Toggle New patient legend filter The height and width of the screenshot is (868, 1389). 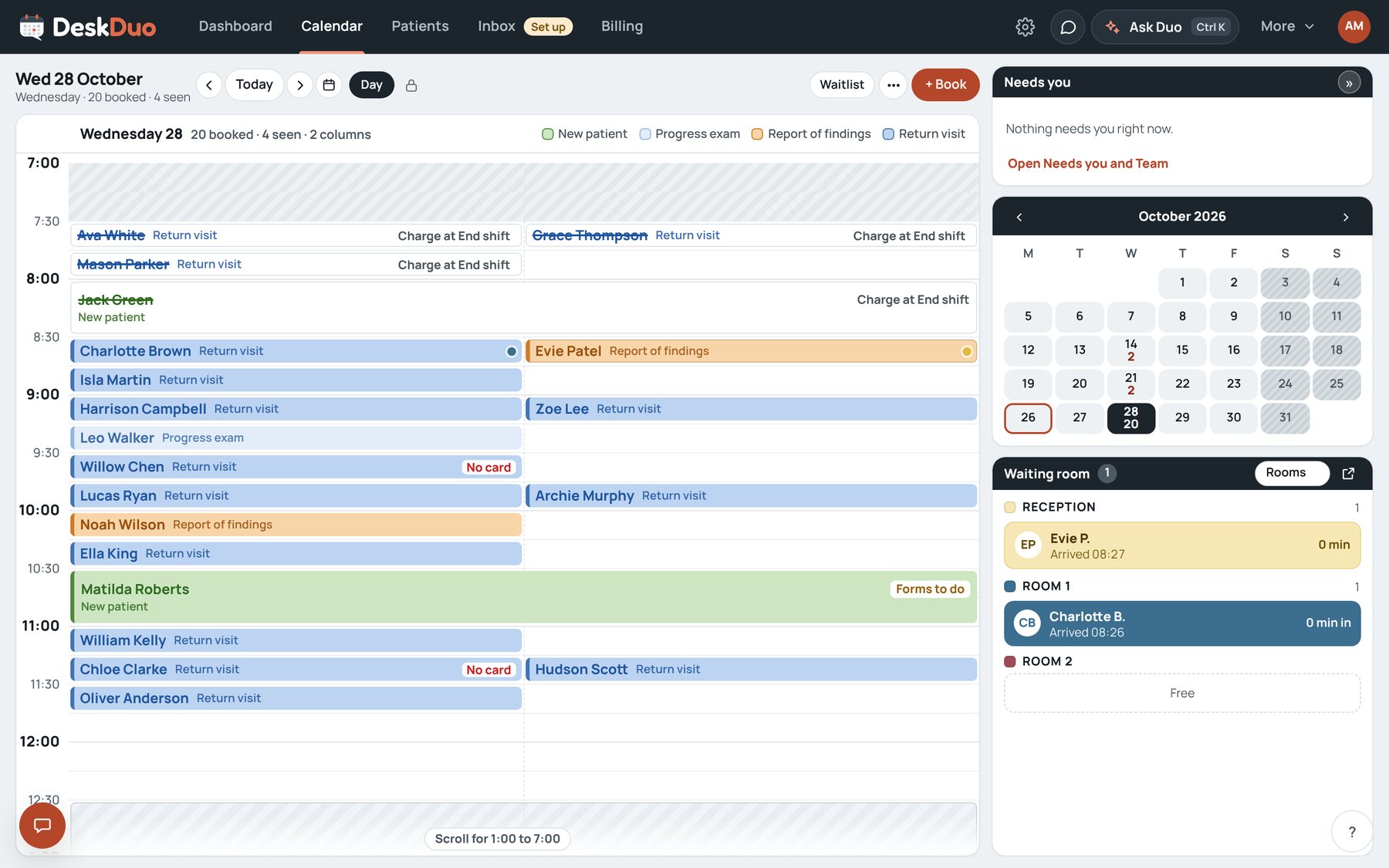pyautogui.click(x=585, y=134)
